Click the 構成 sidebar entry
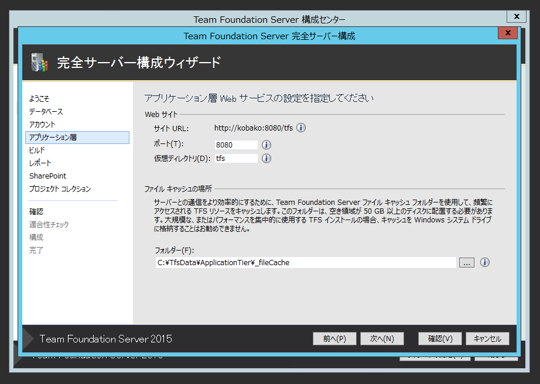540x384 pixels. (36, 237)
